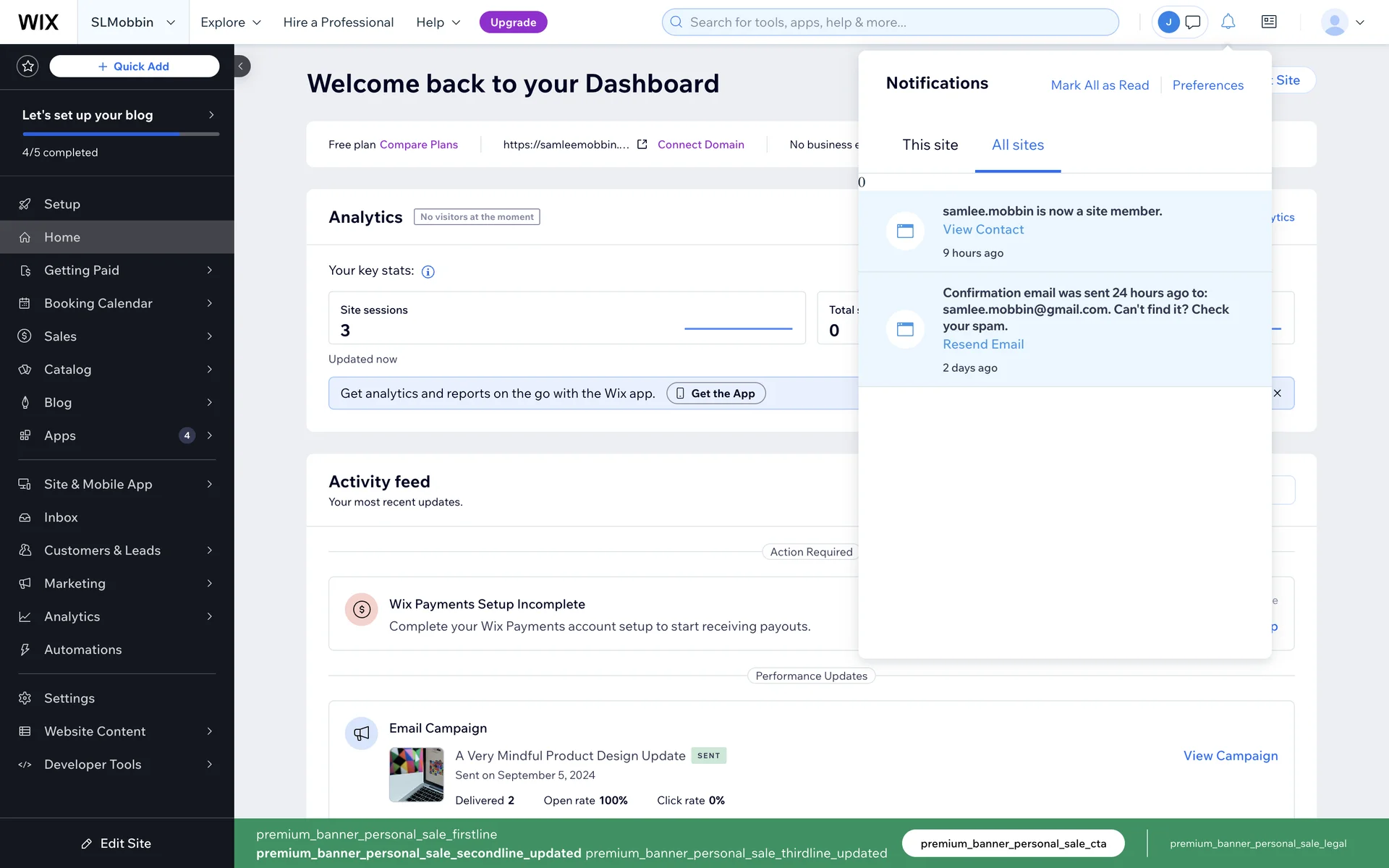
Task: Click Mark All as Read
Action: [x=1099, y=85]
